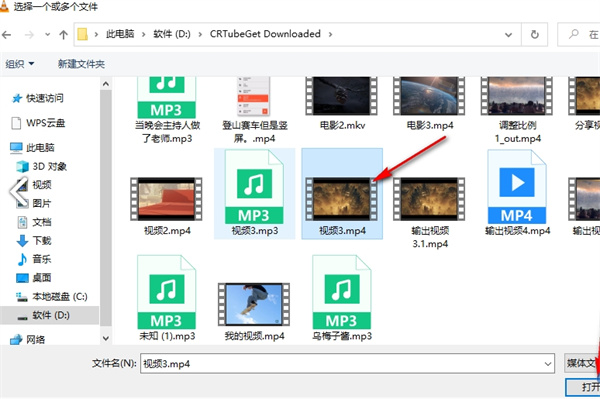Select video file 电影2.mkv
This screenshot has height=399, width=600.
coord(342,104)
